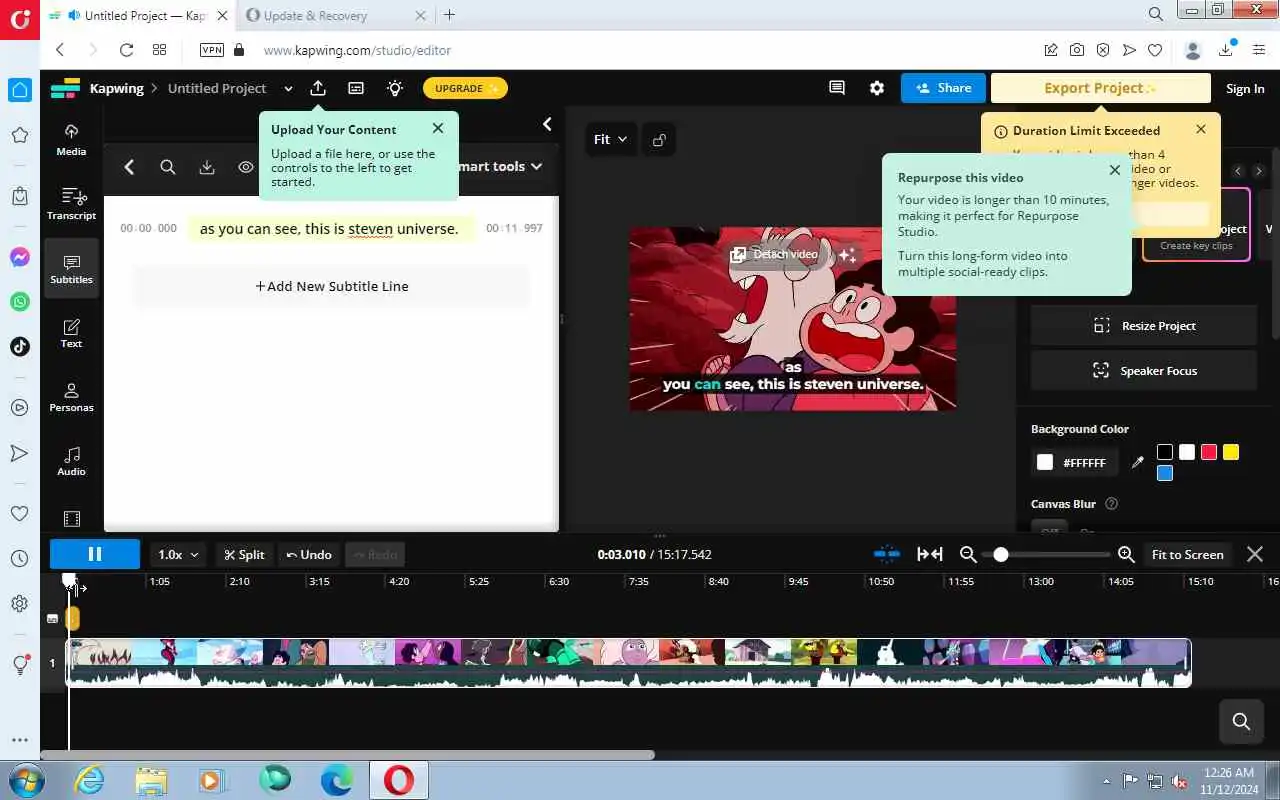This screenshot has height=800, width=1280.
Task: Open the Media panel
Action: pyautogui.click(x=71, y=140)
